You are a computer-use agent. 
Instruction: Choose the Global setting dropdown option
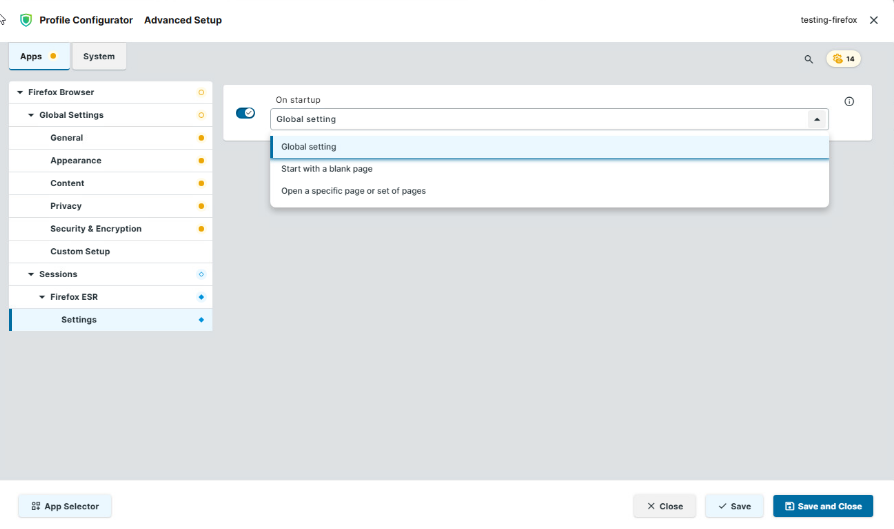point(550,147)
